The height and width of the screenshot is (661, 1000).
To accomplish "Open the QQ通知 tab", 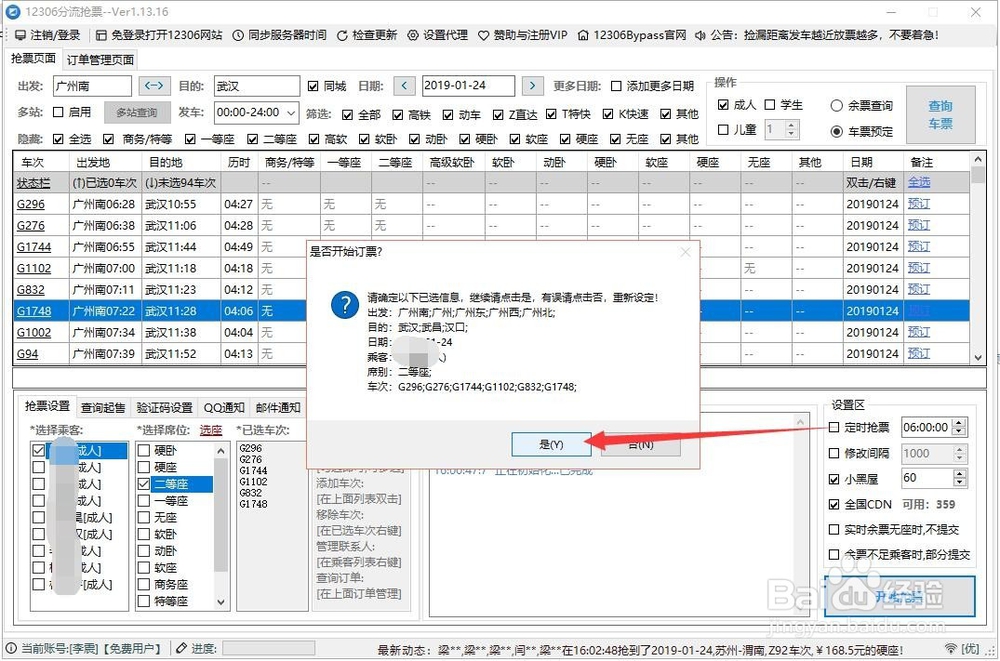I will pos(224,407).
